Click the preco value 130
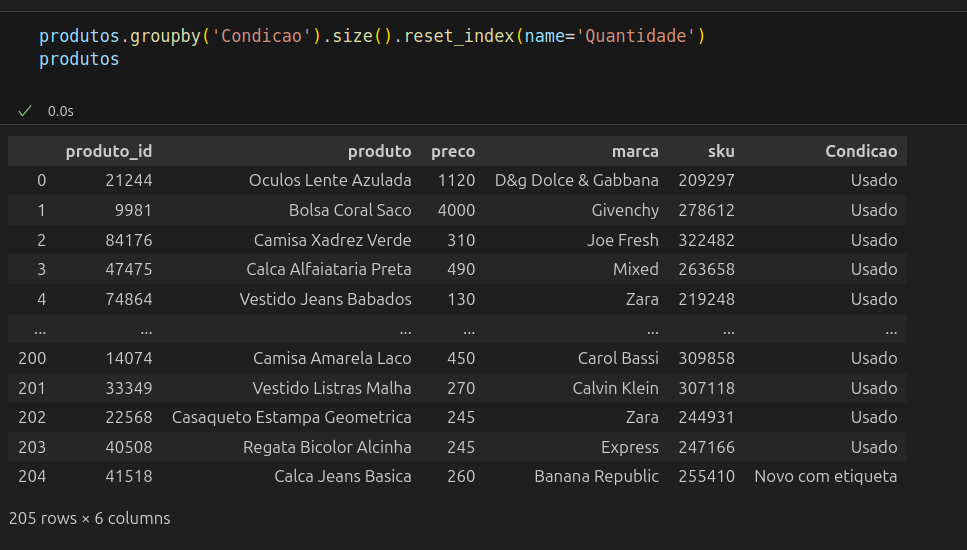Viewport: 967px width, 550px height. coord(461,299)
